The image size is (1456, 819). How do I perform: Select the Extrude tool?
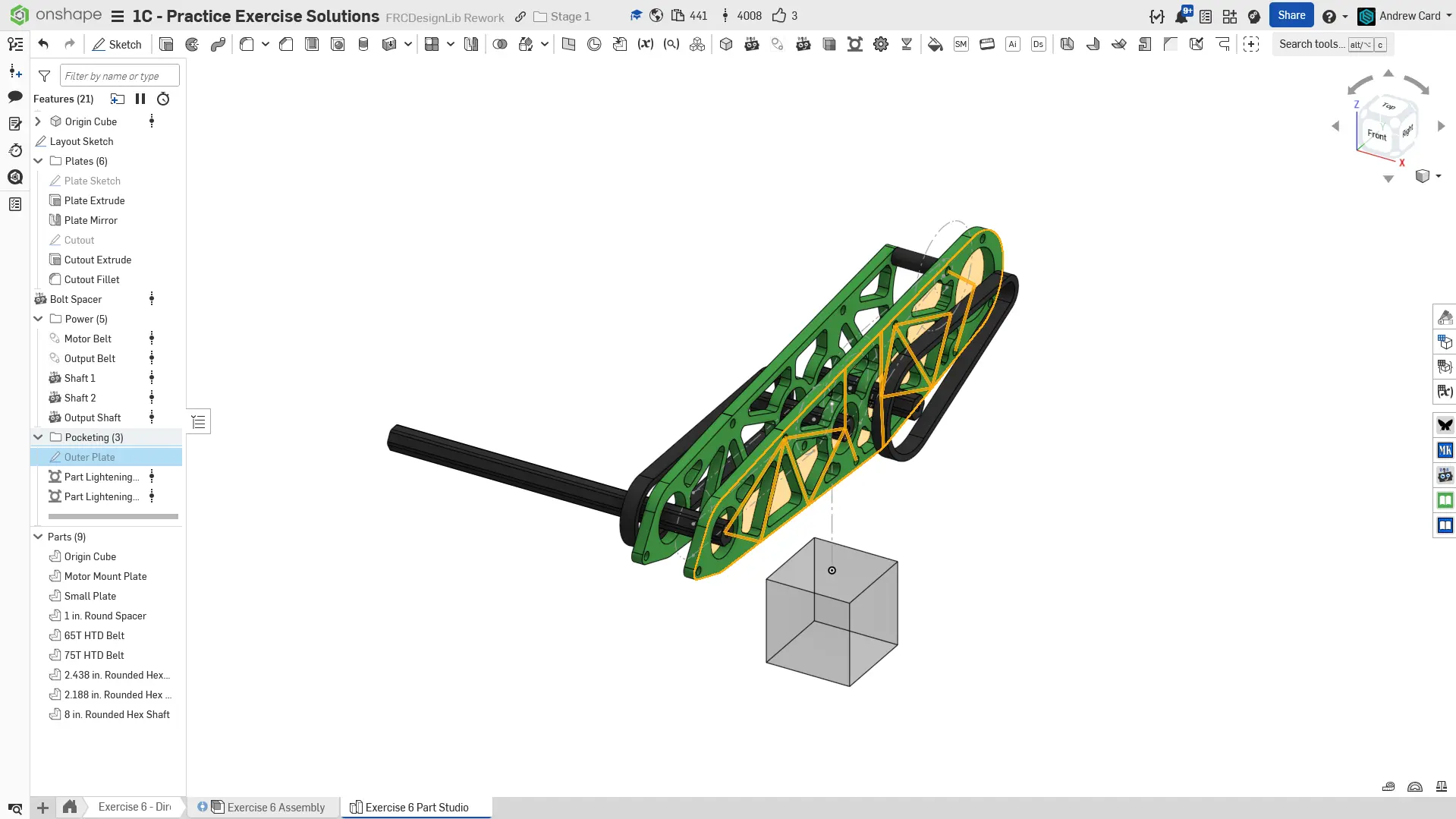[166, 44]
